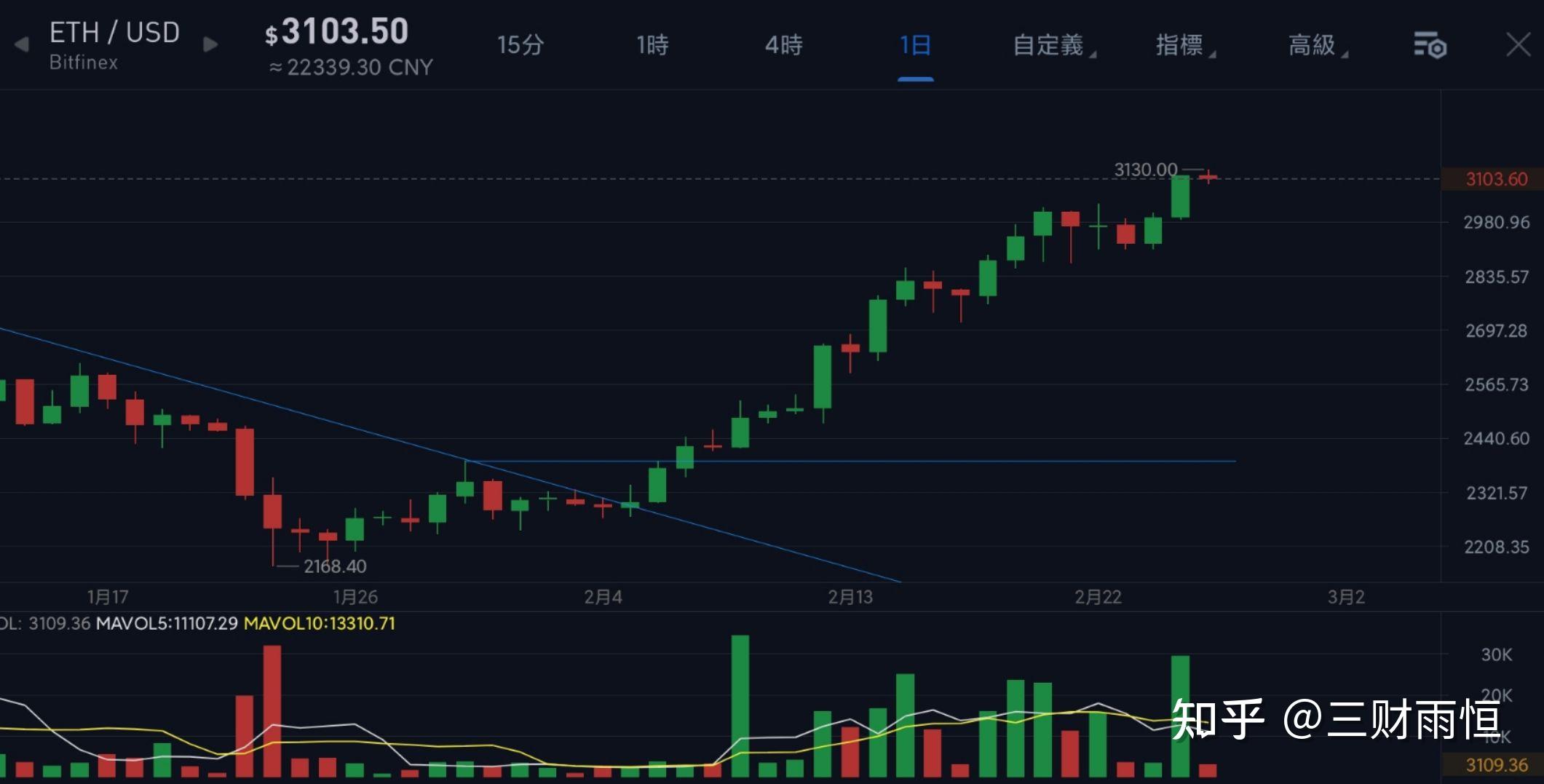Click the tallest red volume bar
Image resolution: width=1544 pixels, height=784 pixels.
(272, 711)
